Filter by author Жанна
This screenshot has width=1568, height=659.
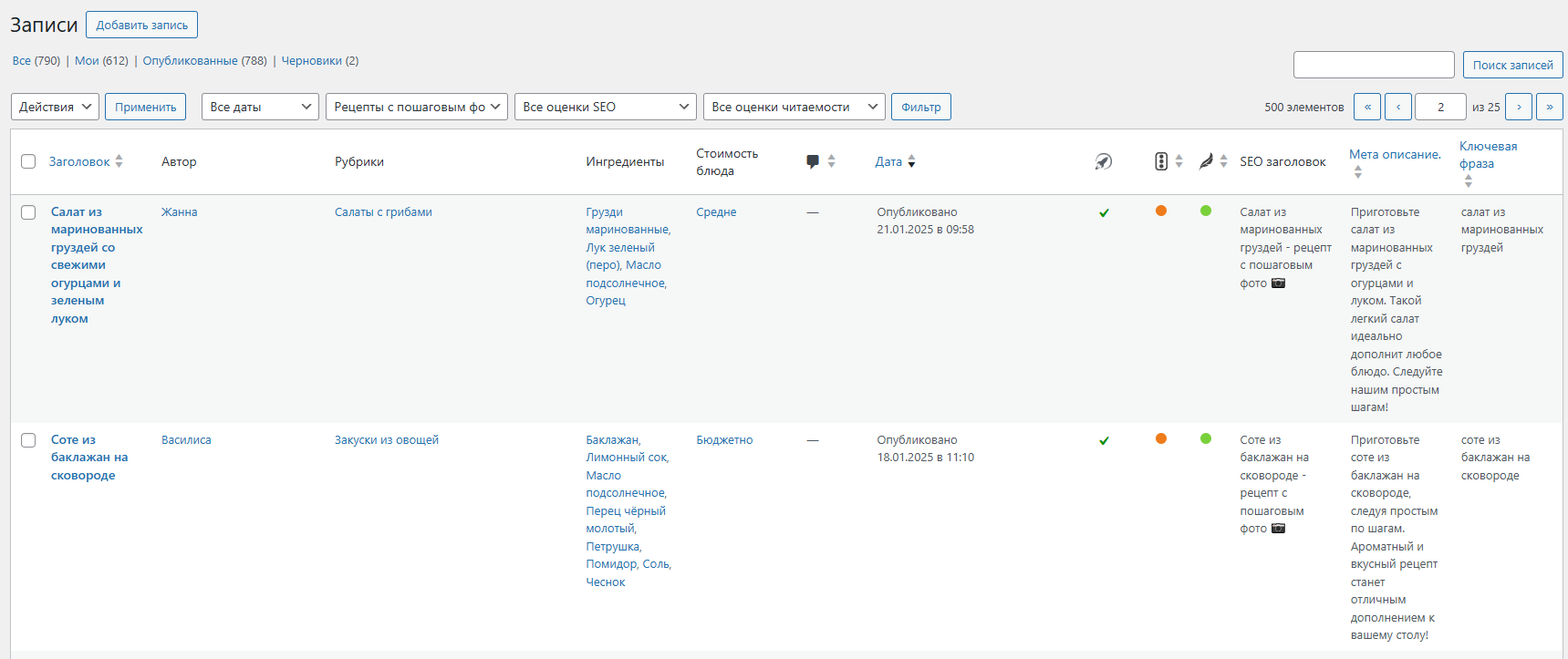pos(179,211)
